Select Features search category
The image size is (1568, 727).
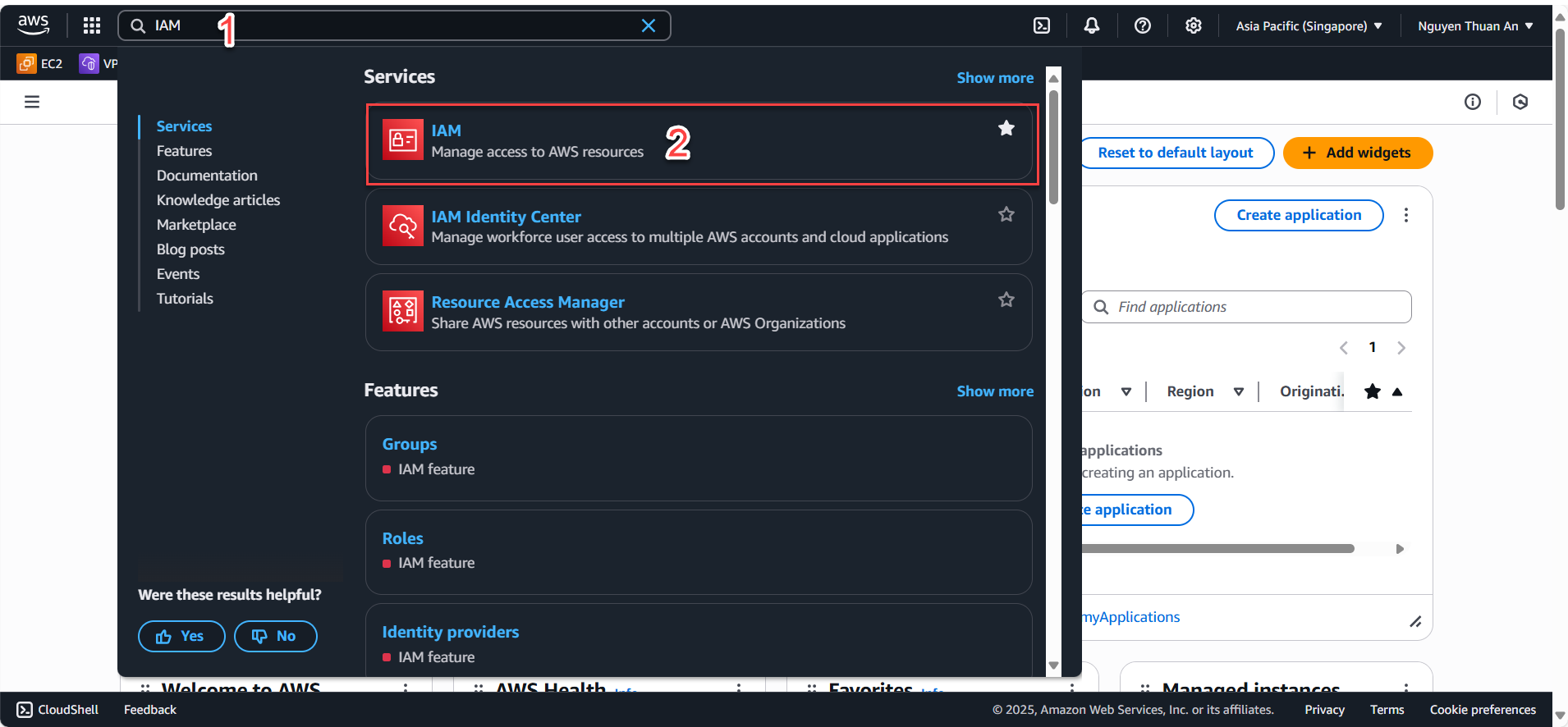point(184,150)
